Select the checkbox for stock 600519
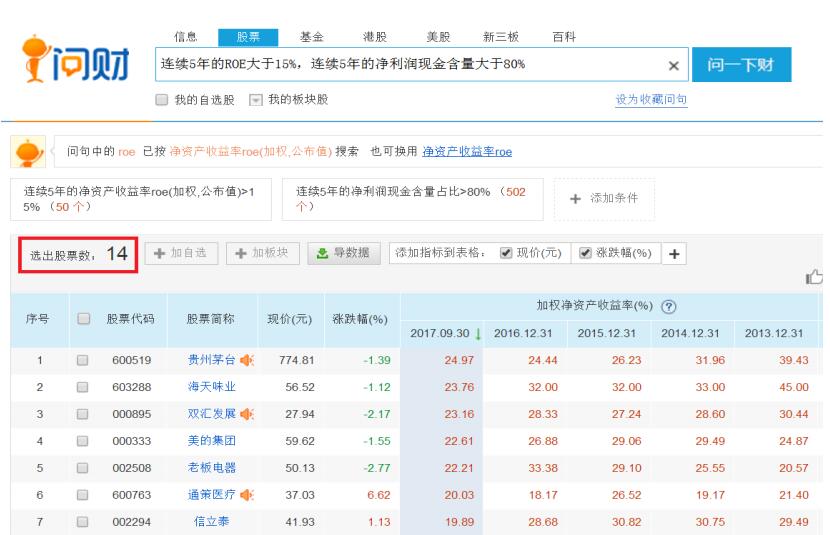The image size is (830, 535). [82, 360]
